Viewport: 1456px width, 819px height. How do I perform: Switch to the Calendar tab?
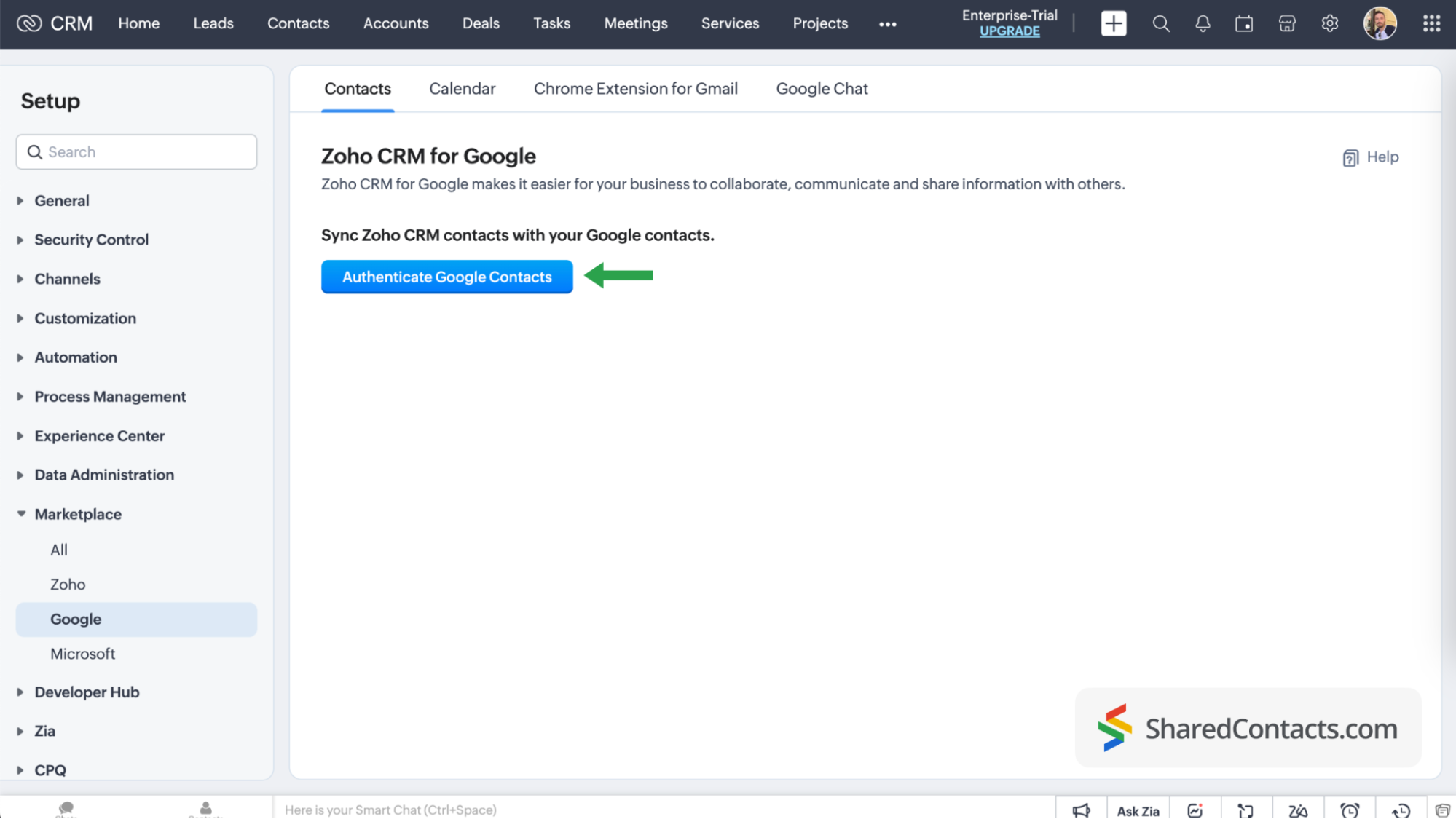[x=462, y=89]
